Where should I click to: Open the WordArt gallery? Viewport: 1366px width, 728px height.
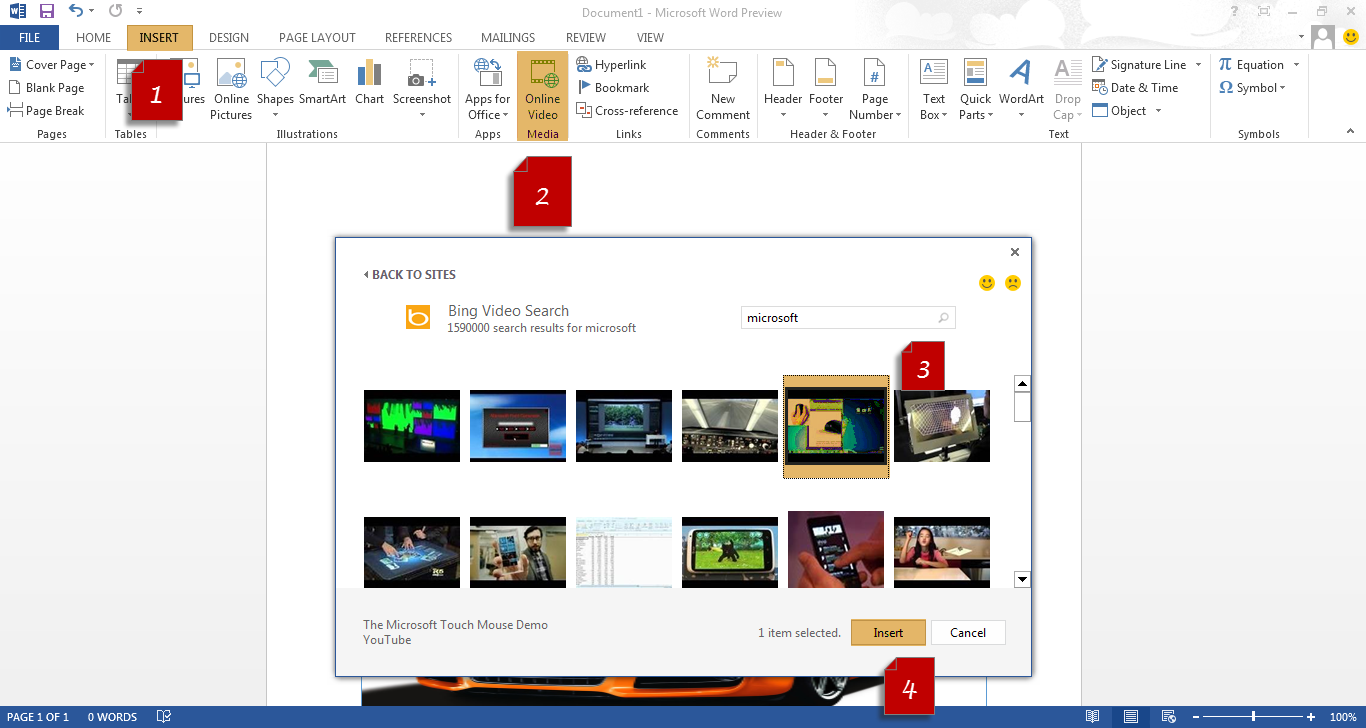click(x=1021, y=89)
